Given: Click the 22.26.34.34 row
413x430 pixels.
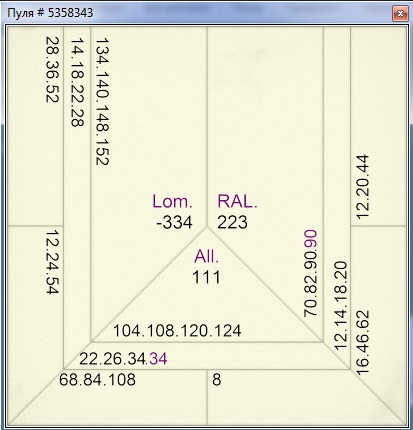Looking at the screenshot, I should (123, 359).
